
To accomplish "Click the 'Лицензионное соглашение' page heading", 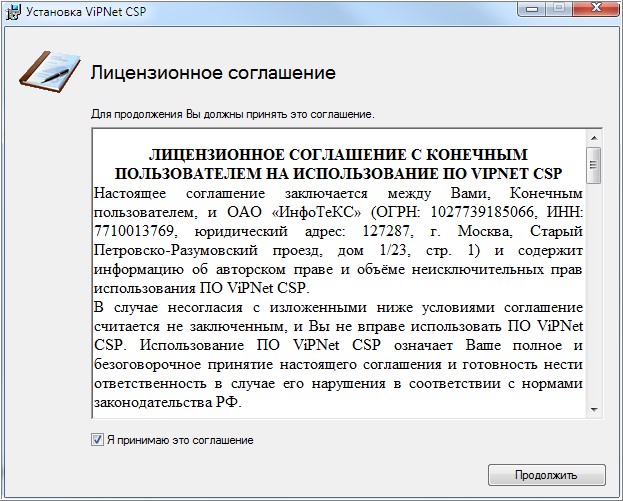I will (212, 73).
